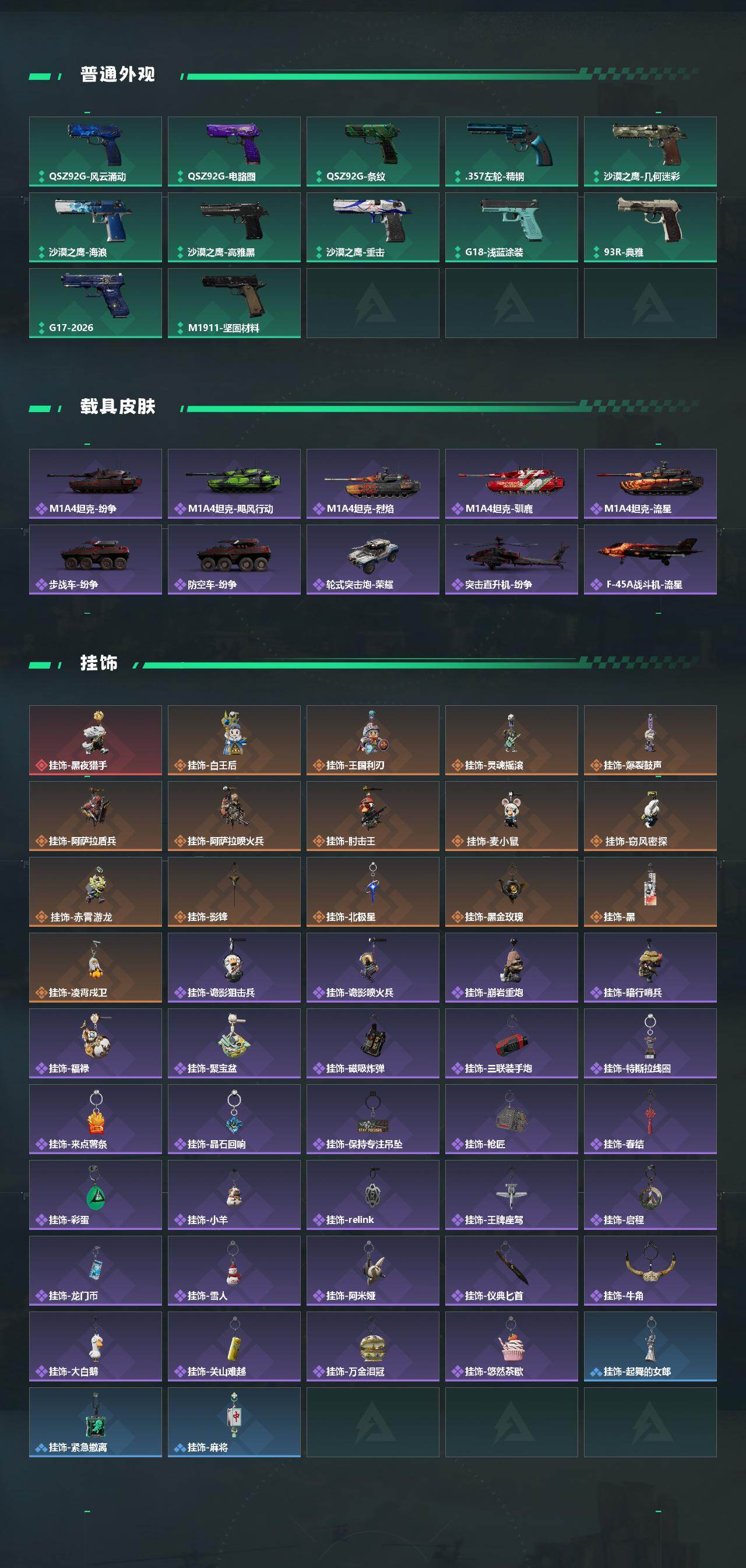The image size is (746, 1568).
Task: Click the 挂饰-北极星 star charm
Action: (373, 892)
